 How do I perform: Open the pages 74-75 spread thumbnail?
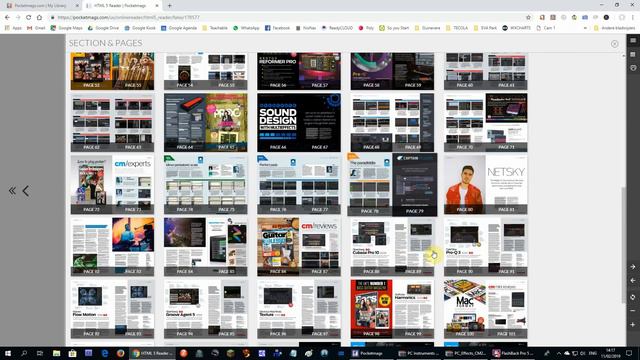click(206, 184)
